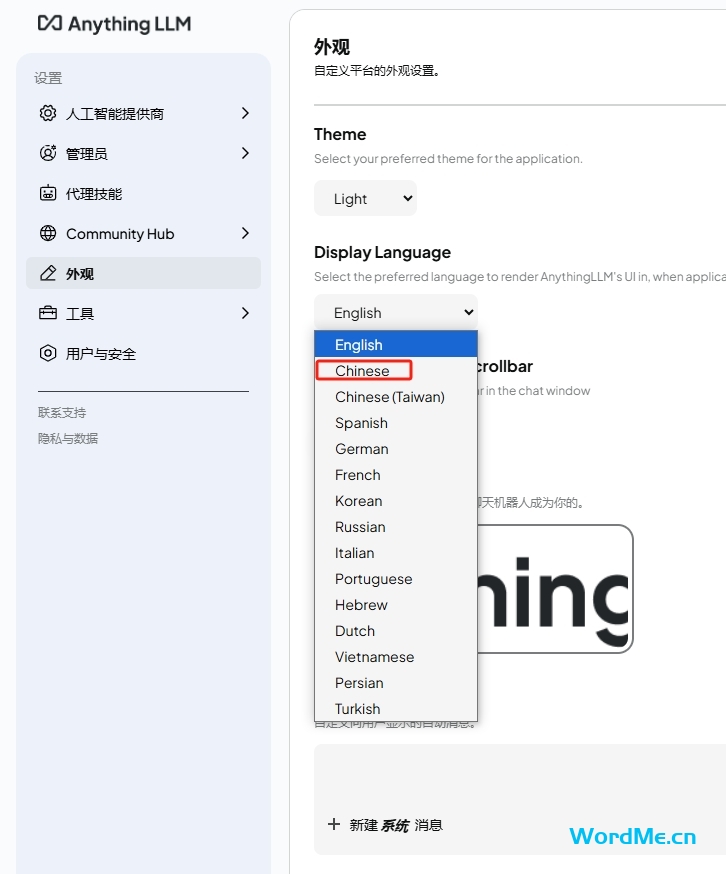
Task: Expand the 管理员 section chevron
Action: point(245,153)
